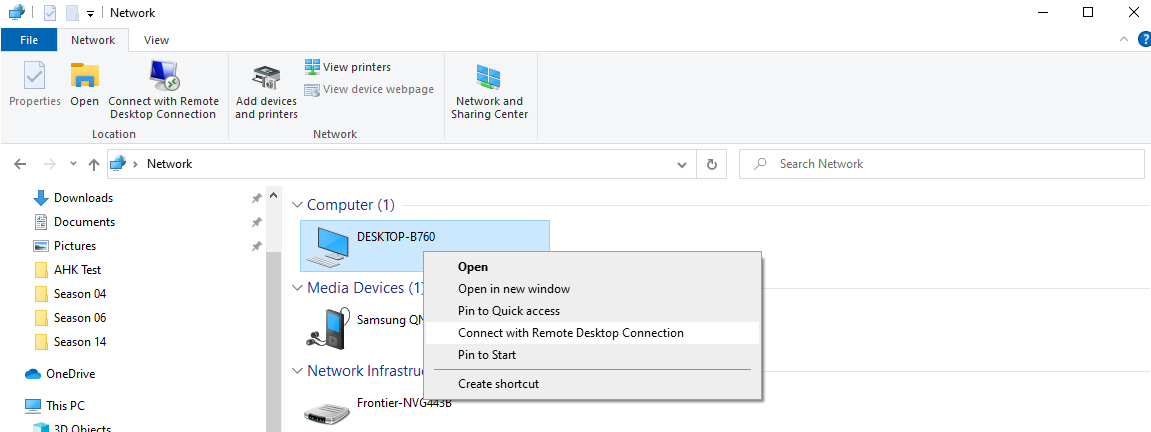Switch to the View ribbon tab

tap(156, 40)
